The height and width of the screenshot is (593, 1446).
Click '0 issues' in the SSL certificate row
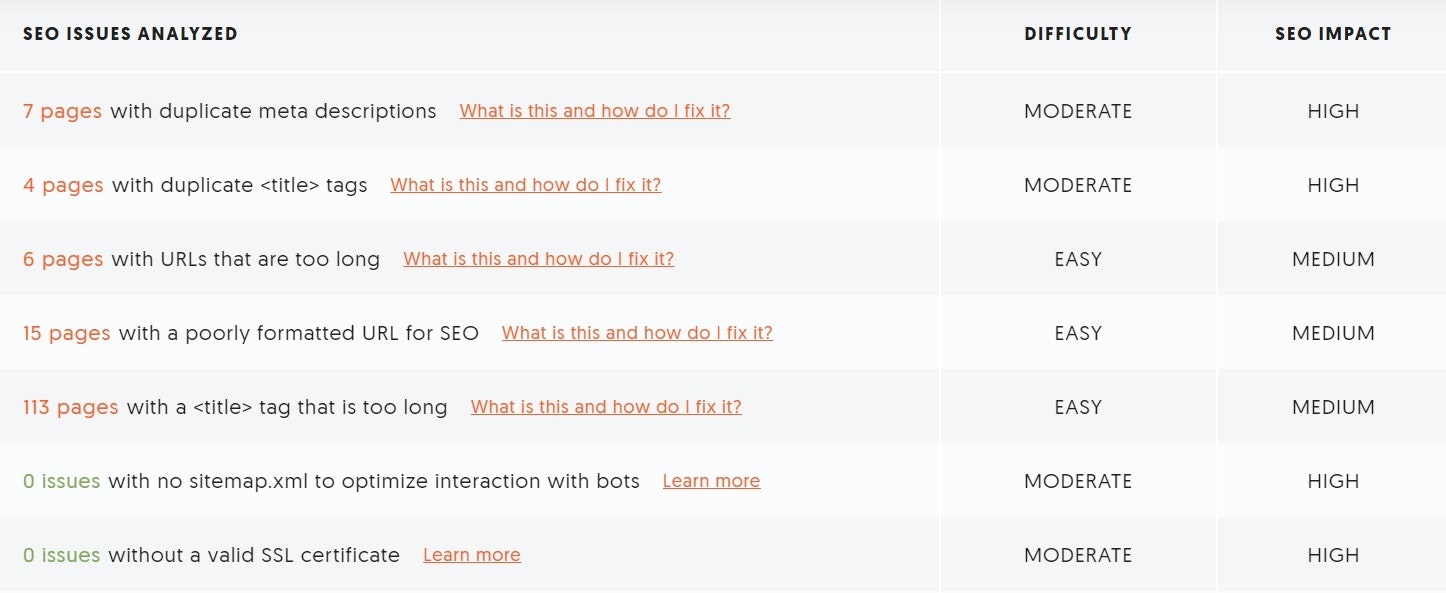[x=61, y=555]
